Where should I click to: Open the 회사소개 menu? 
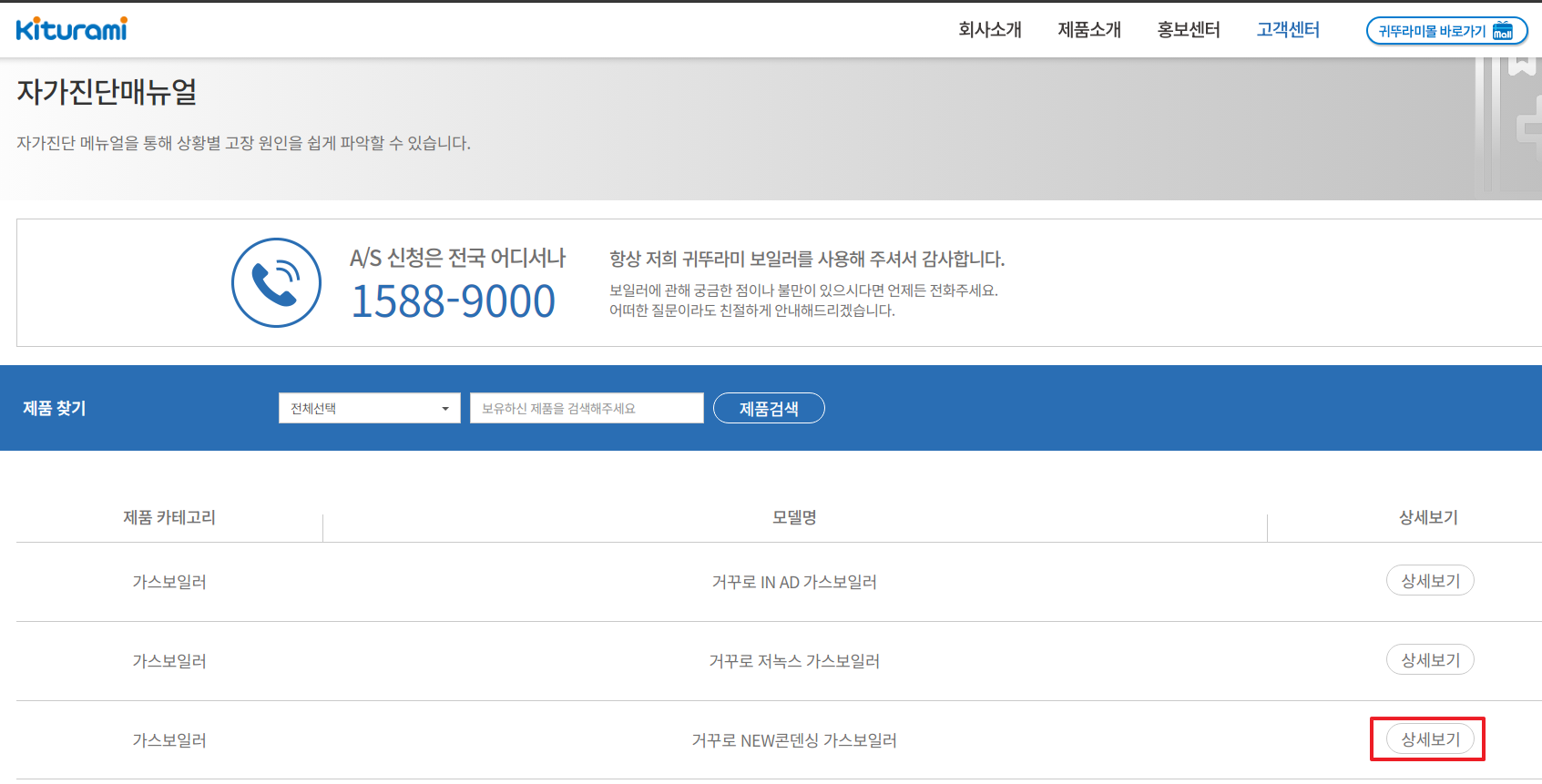pyautogui.click(x=990, y=30)
